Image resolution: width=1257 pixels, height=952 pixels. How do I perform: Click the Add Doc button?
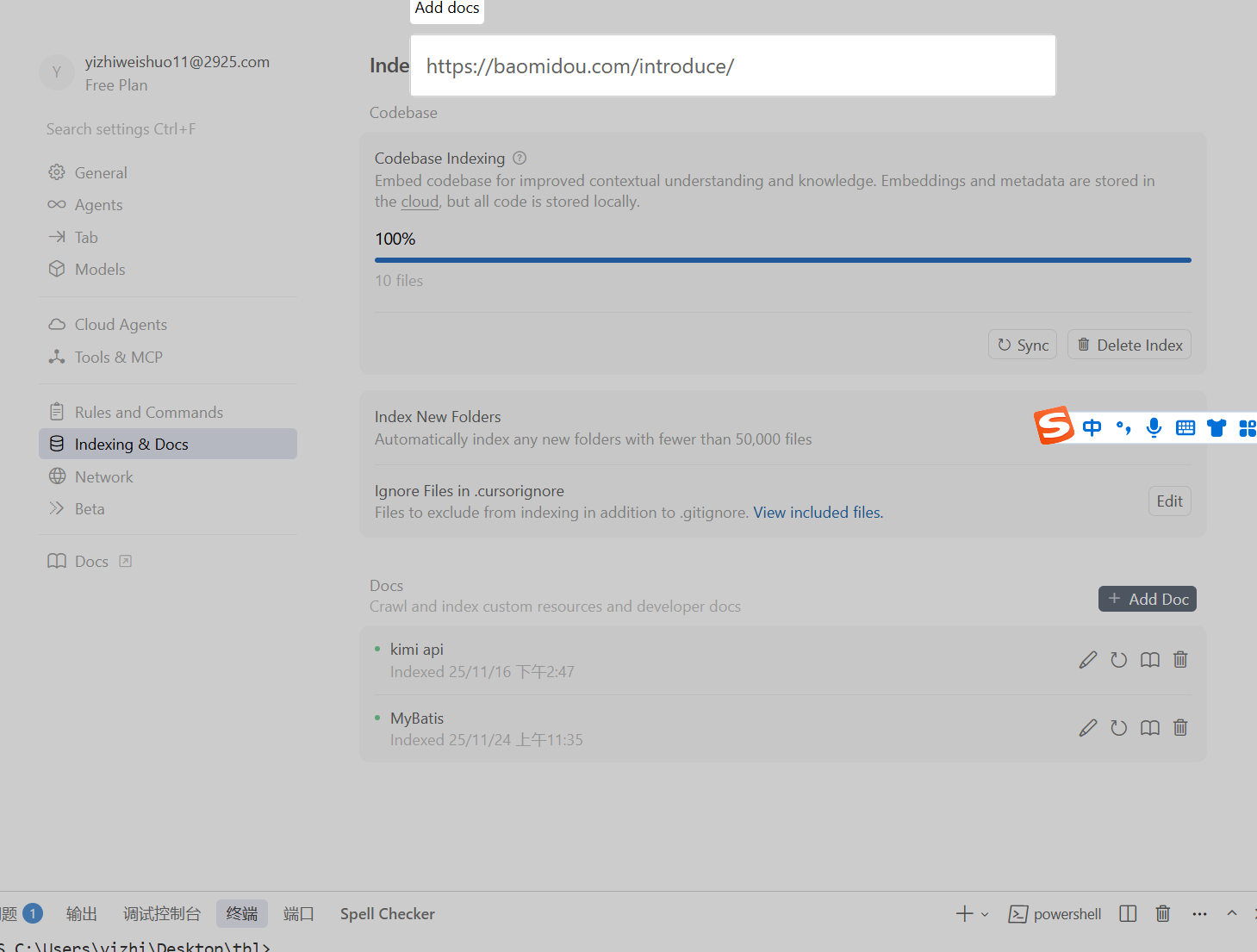click(x=1148, y=599)
